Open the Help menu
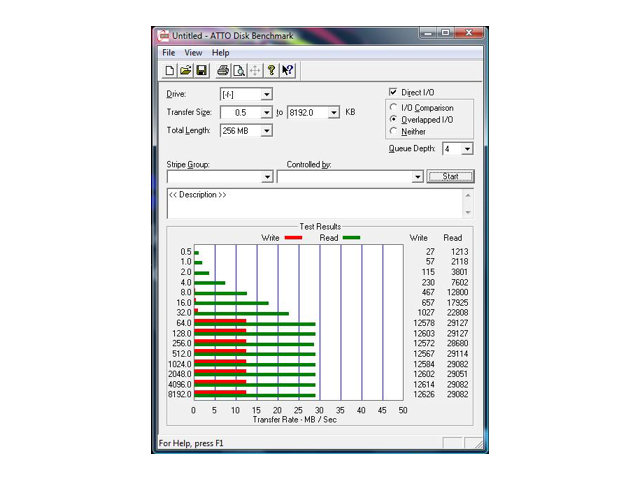 tap(220, 53)
